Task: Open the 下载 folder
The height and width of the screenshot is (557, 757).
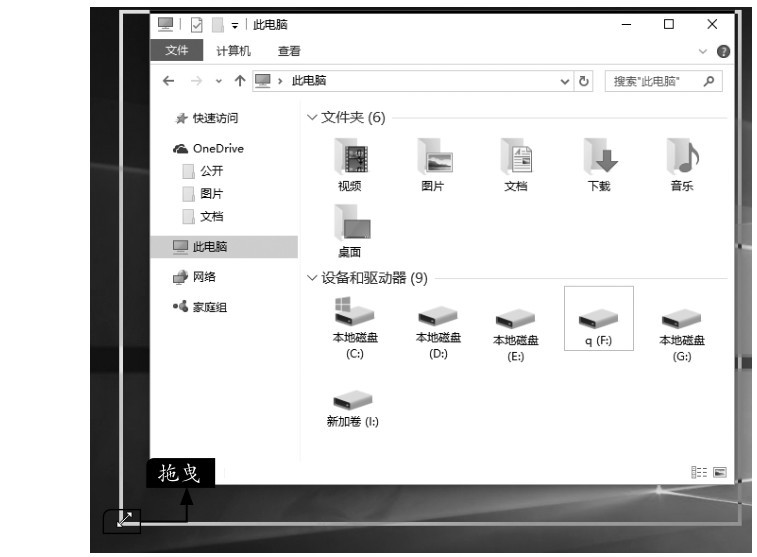Action: click(x=599, y=166)
